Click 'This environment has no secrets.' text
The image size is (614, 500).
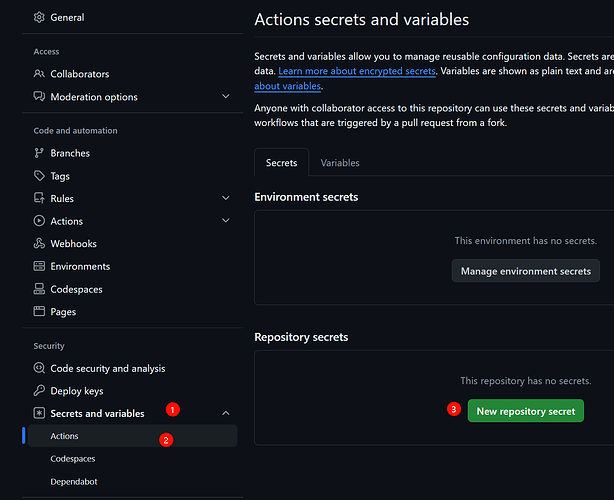pos(526,240)
